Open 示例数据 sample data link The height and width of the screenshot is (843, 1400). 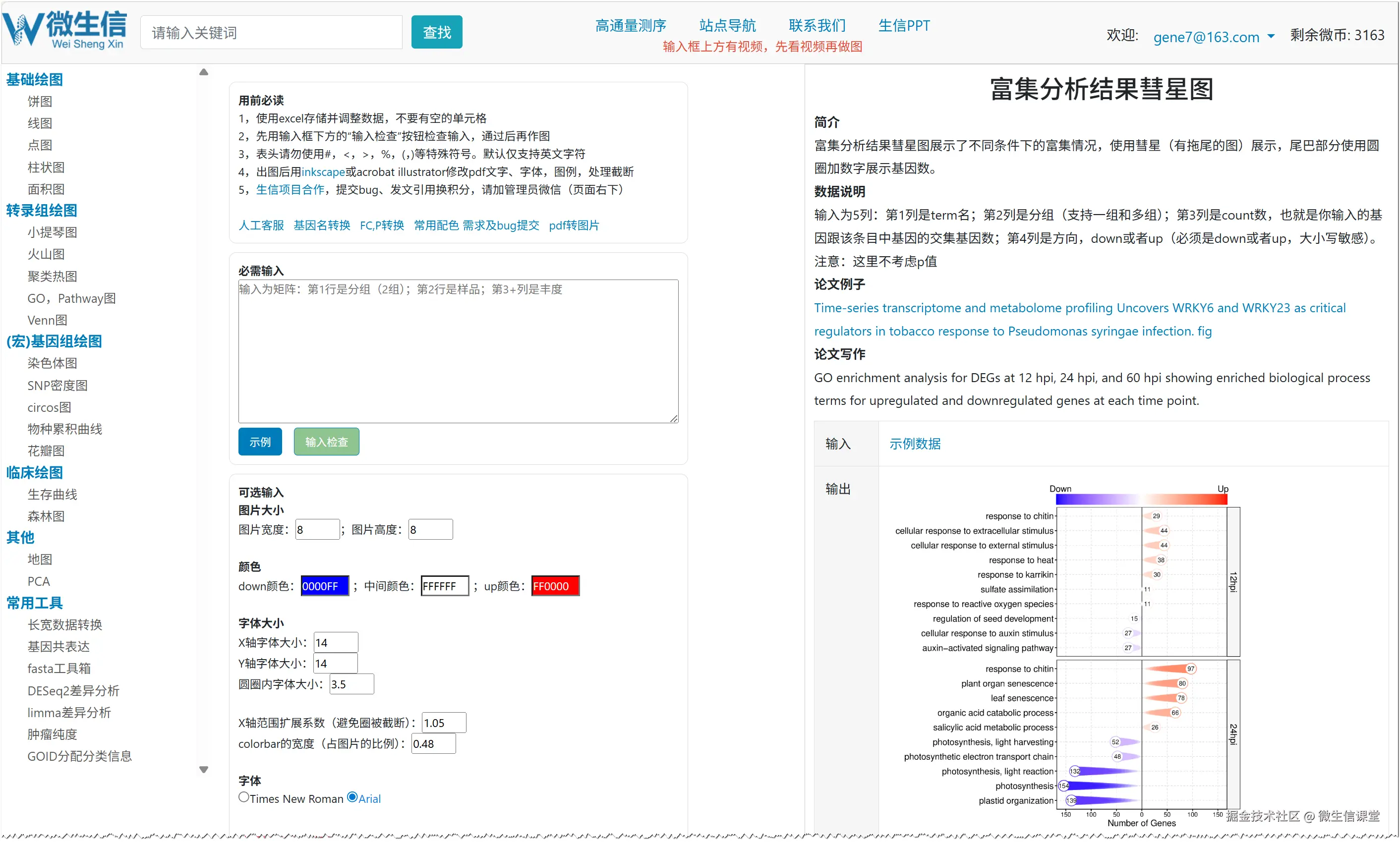(x=915, y=444)
